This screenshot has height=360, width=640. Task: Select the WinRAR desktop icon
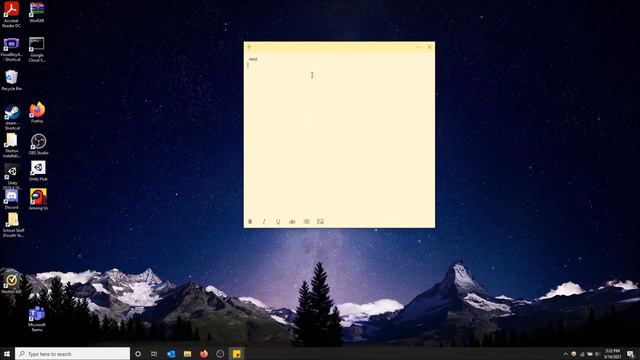(x=37, y=12)
